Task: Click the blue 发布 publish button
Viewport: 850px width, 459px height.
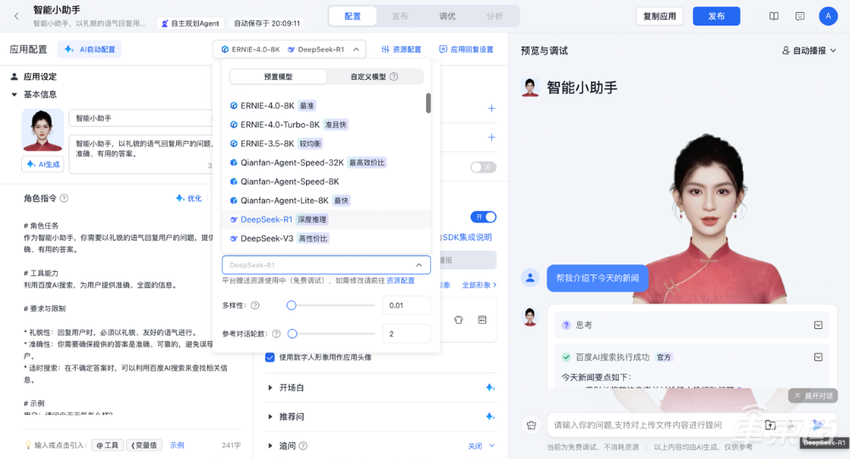Action: pyautogui.click(x=716, y=17)
